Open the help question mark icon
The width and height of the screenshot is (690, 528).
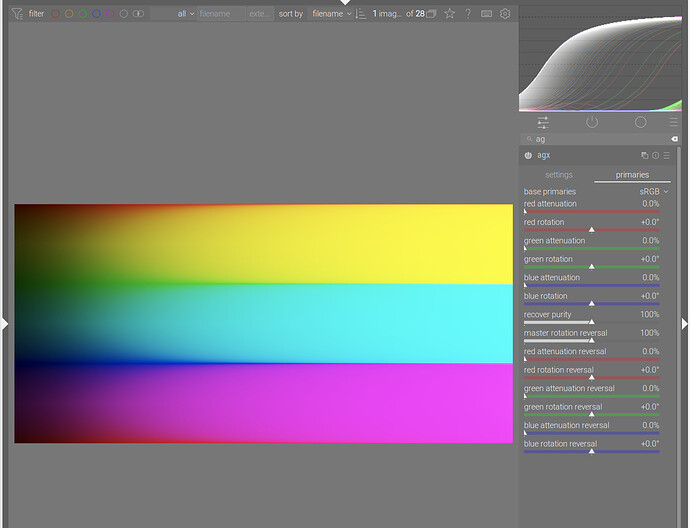(468, 14)
